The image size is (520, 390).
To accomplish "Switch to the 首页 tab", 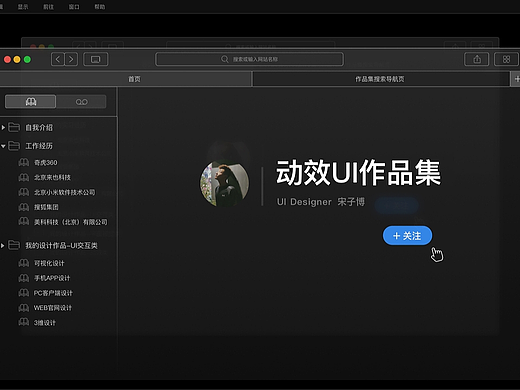I will 126,79.
